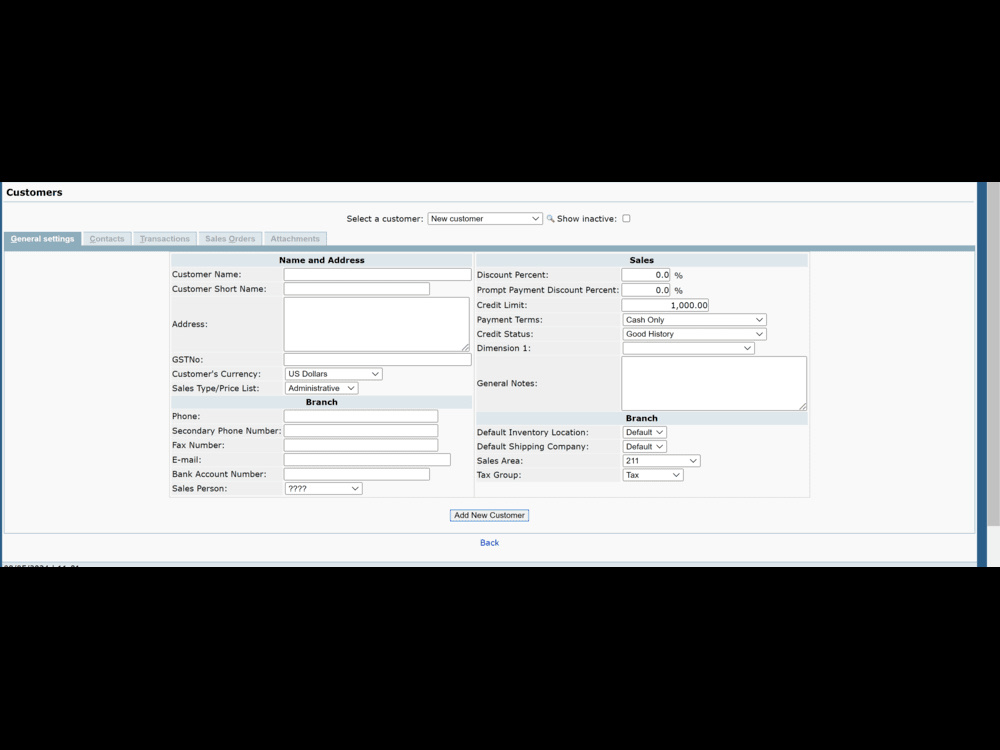Open the Customer's Currency dropdown
Screen dimensions: 1000x750
[x=332, y=373]
